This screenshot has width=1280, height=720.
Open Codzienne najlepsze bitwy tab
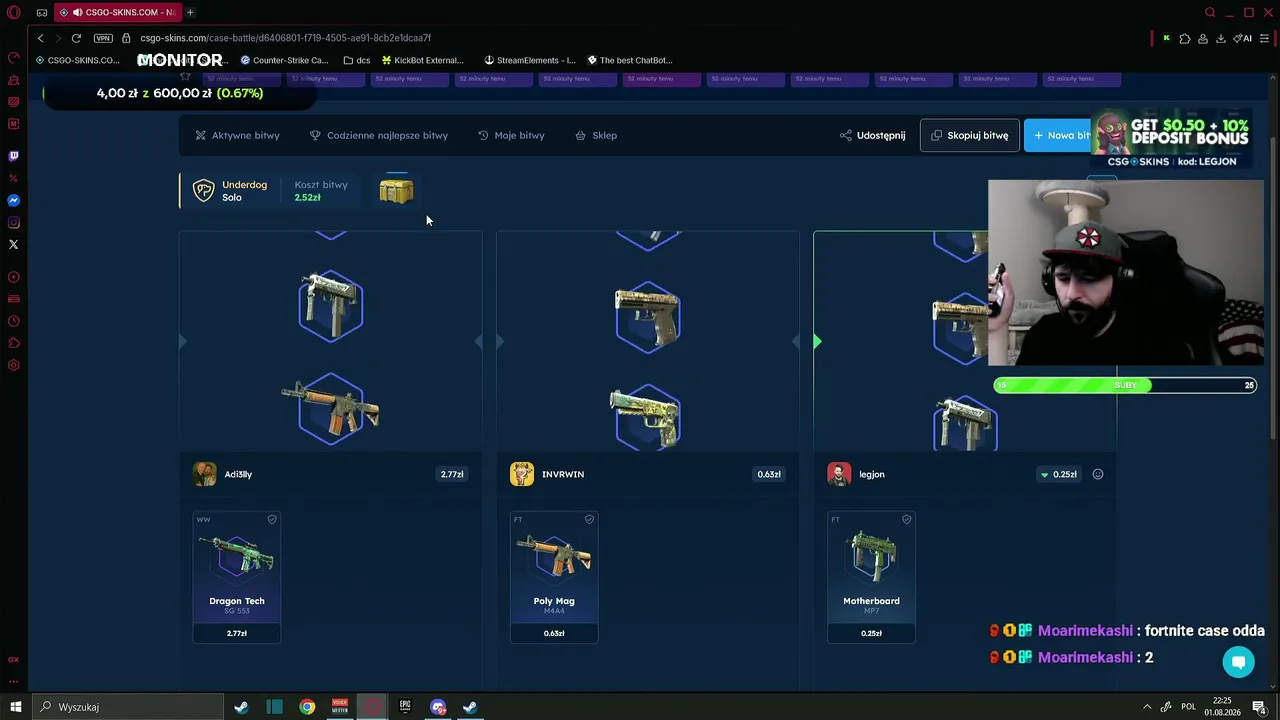coord(379,135)
